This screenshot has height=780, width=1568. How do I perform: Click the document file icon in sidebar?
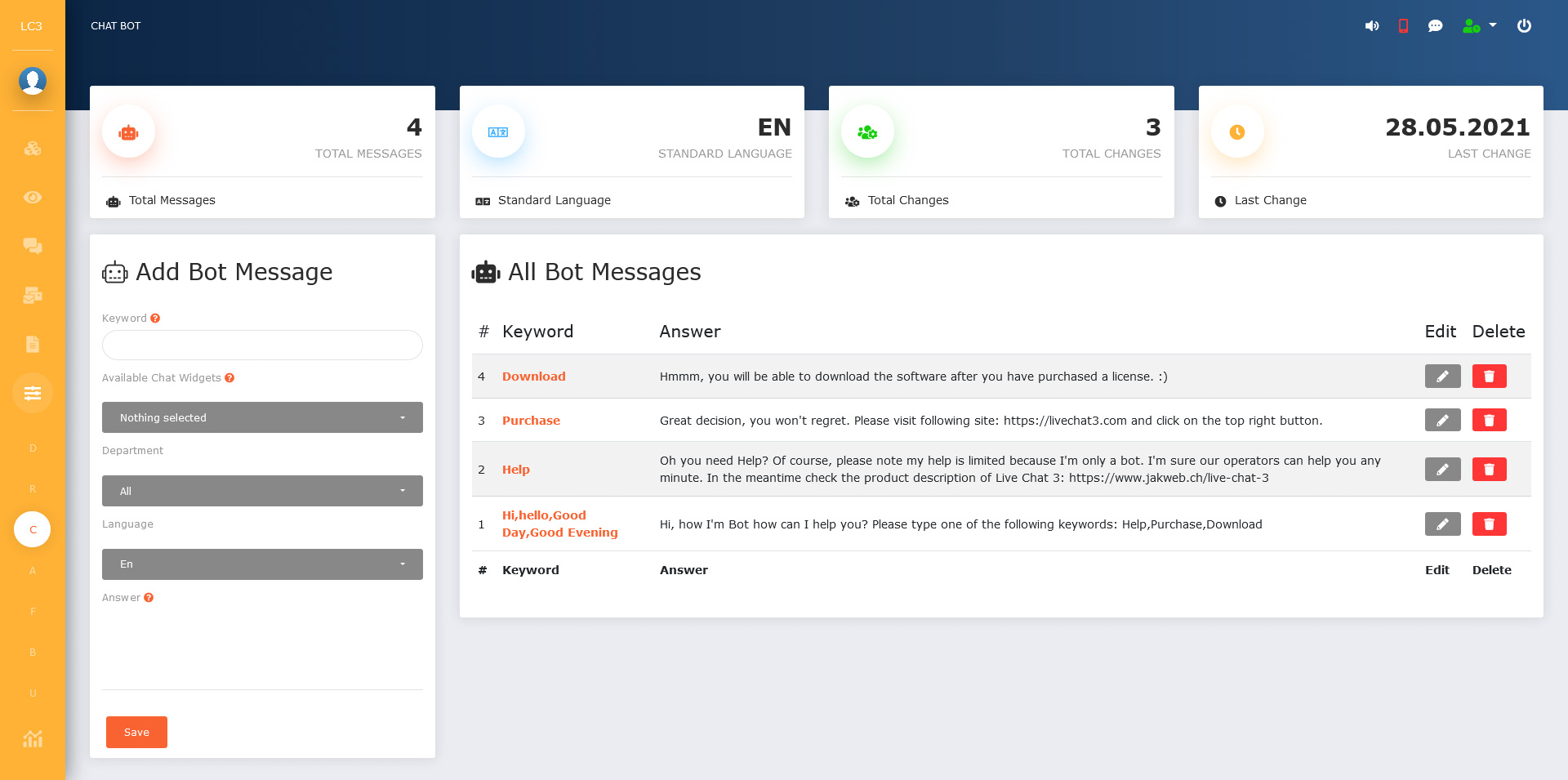point(33,344)
